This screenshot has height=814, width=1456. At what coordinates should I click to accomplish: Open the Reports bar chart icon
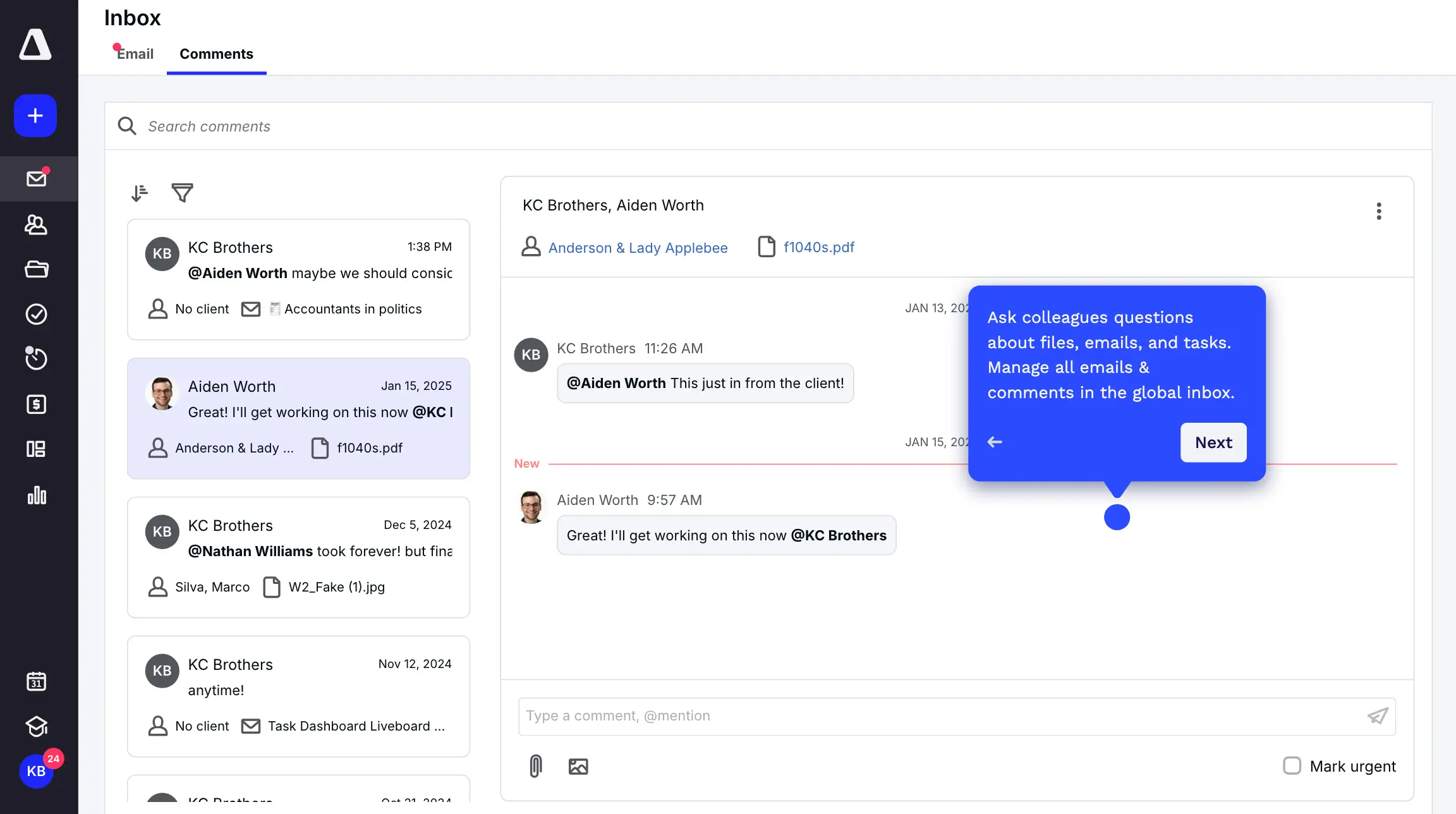coord(36,495)
